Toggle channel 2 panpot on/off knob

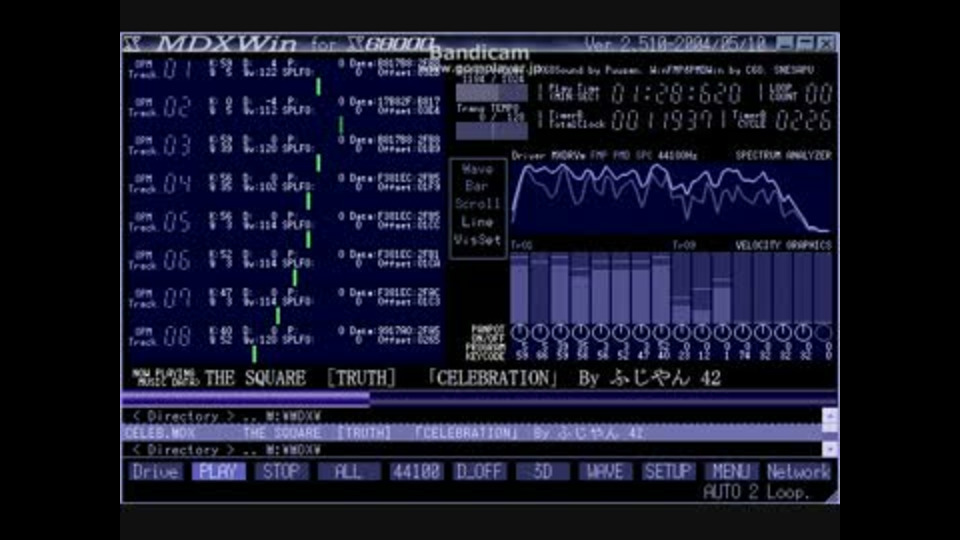(541, 332)
